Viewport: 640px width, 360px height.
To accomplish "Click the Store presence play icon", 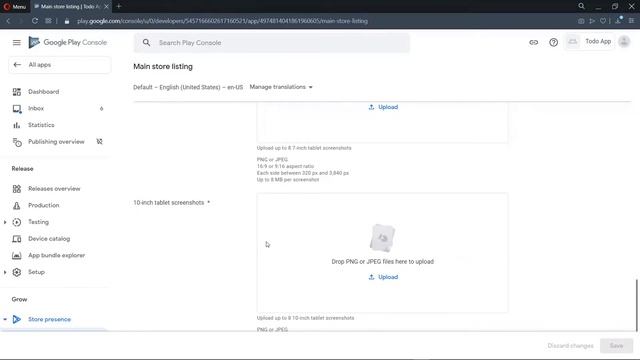I will (17, 319).
